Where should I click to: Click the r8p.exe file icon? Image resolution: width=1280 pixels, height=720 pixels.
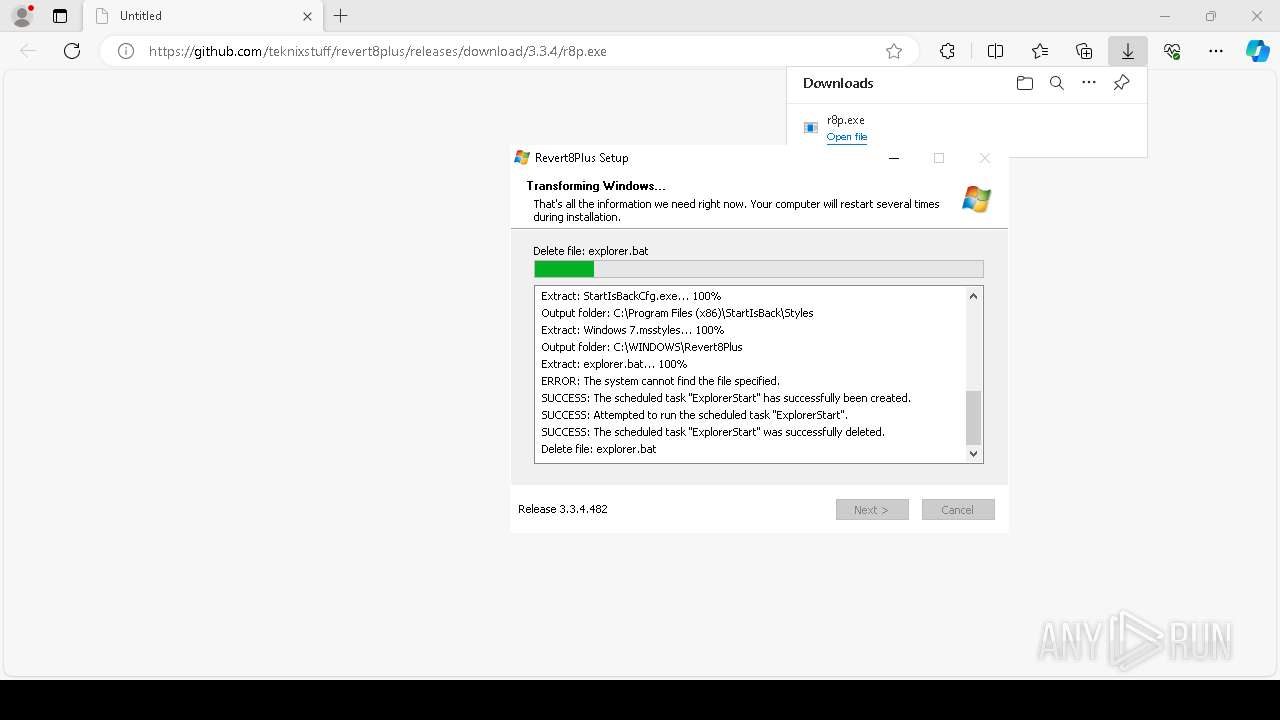pyautogui.click(x=811, y=128)
